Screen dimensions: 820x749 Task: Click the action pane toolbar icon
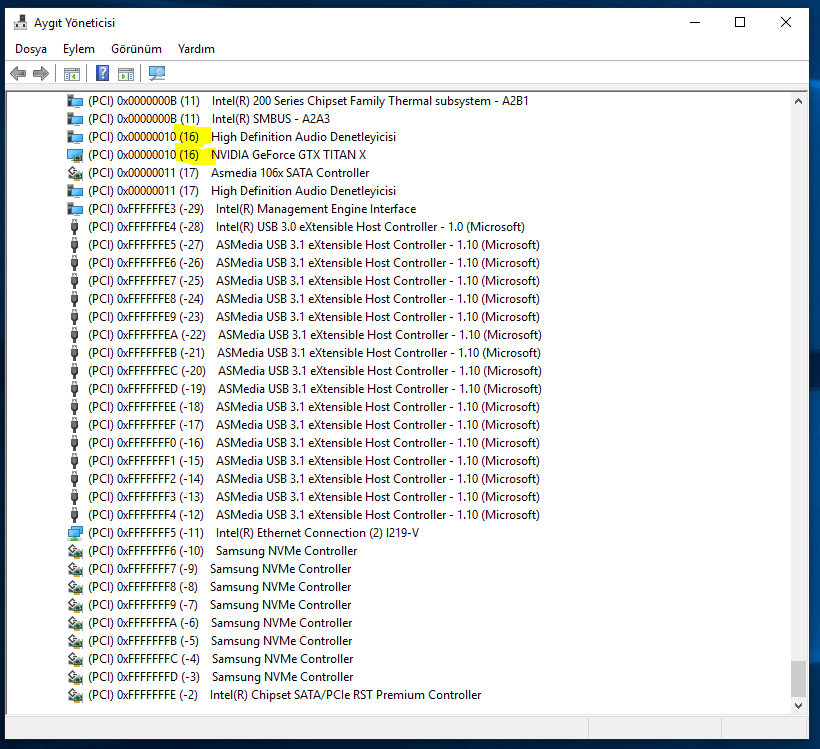126,74
